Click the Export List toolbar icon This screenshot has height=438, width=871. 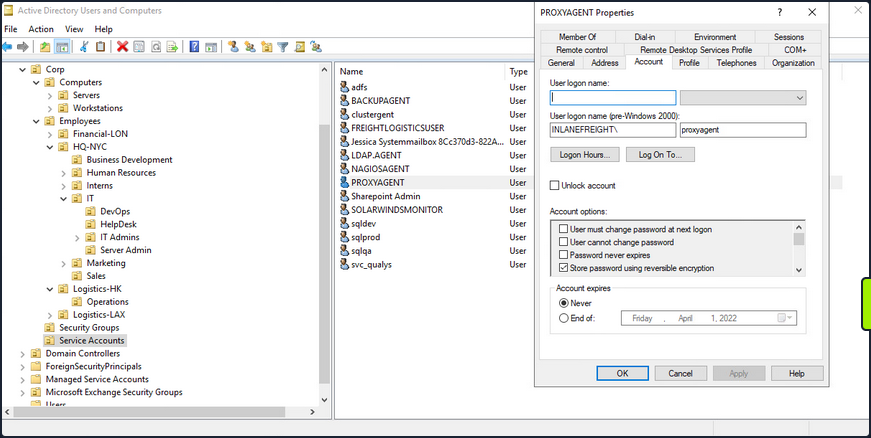click(x=172, y=46)
